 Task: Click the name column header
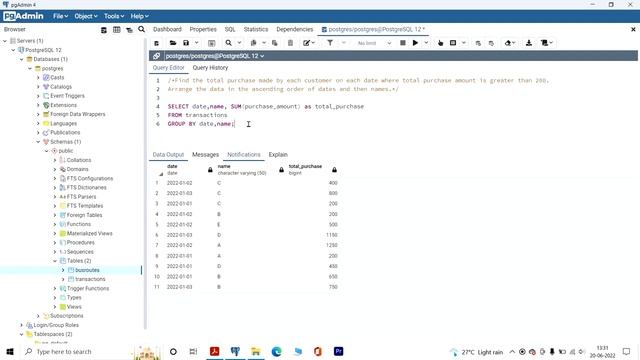point(251,169)
